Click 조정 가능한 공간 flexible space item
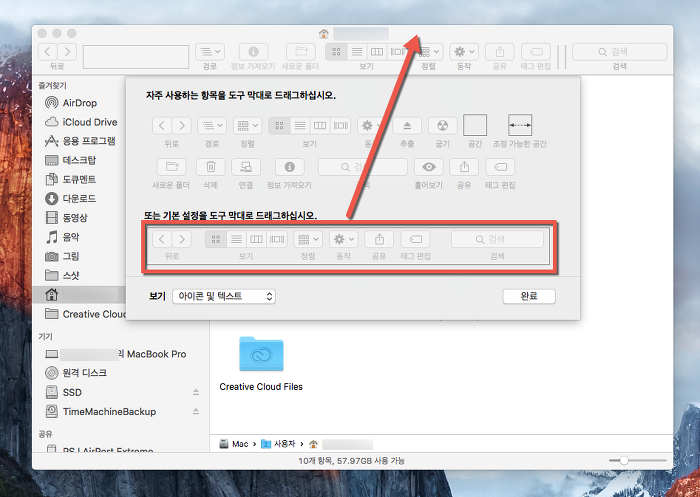The width and height of the screenshot is (700, 497). click(x=520, y=125)
